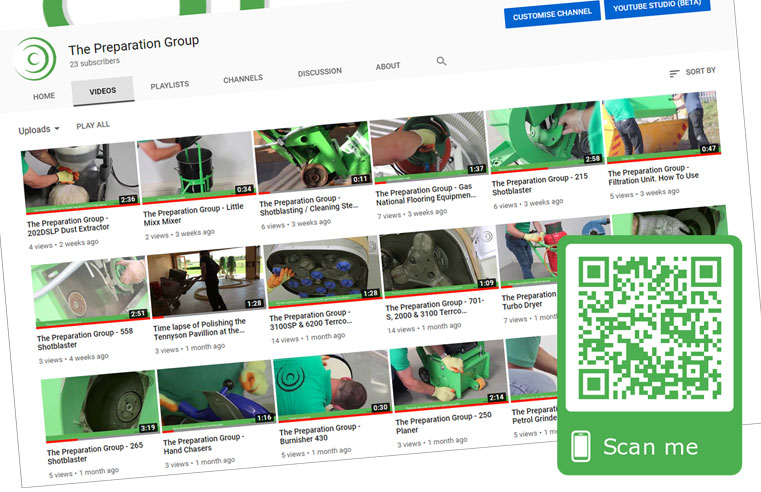Viewport: 761px width, 492px height.
Task: Open 3100SP & 6200 Terrco thumbnail
Action: (322, 271)
